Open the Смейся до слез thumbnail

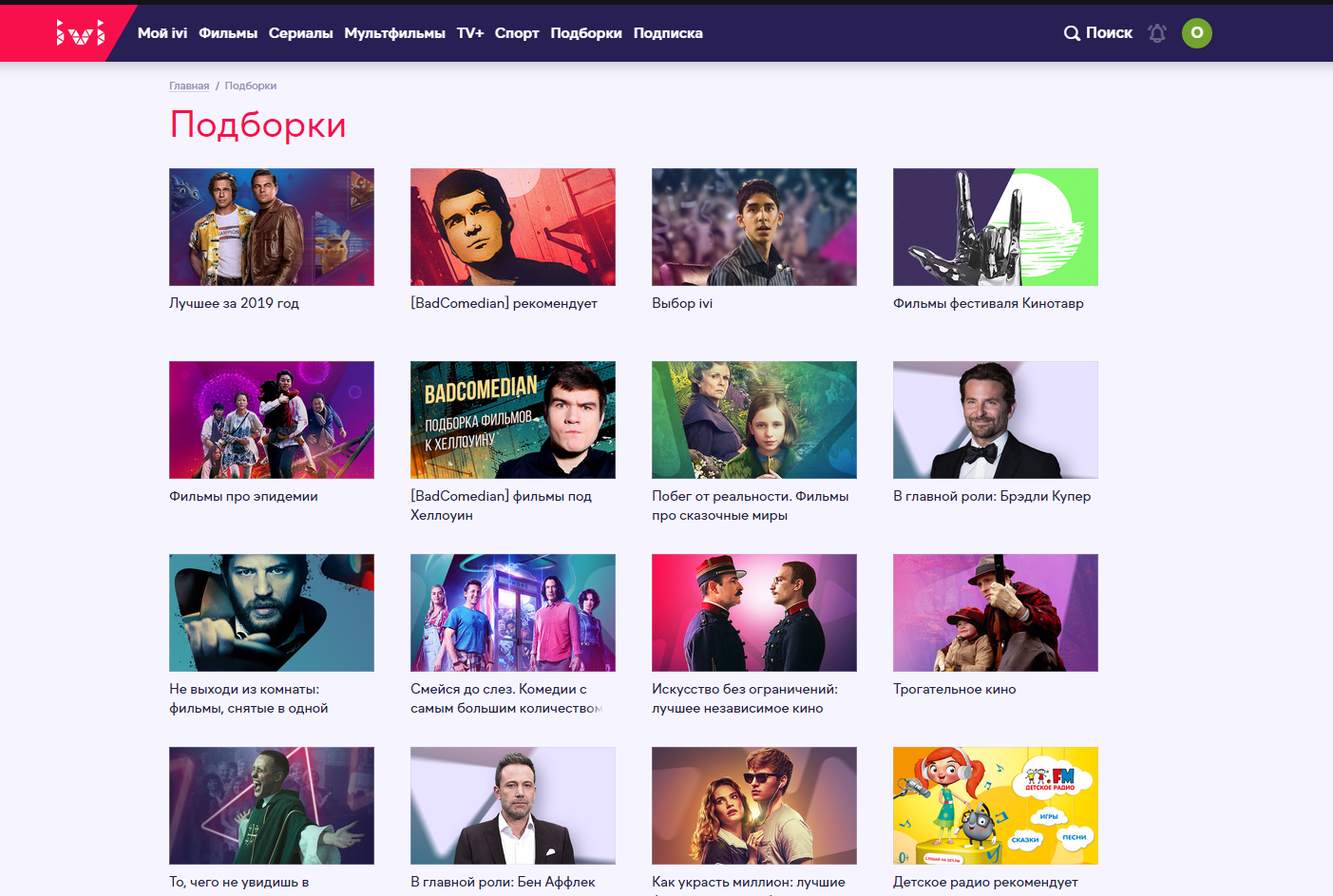tap(513, 613)
